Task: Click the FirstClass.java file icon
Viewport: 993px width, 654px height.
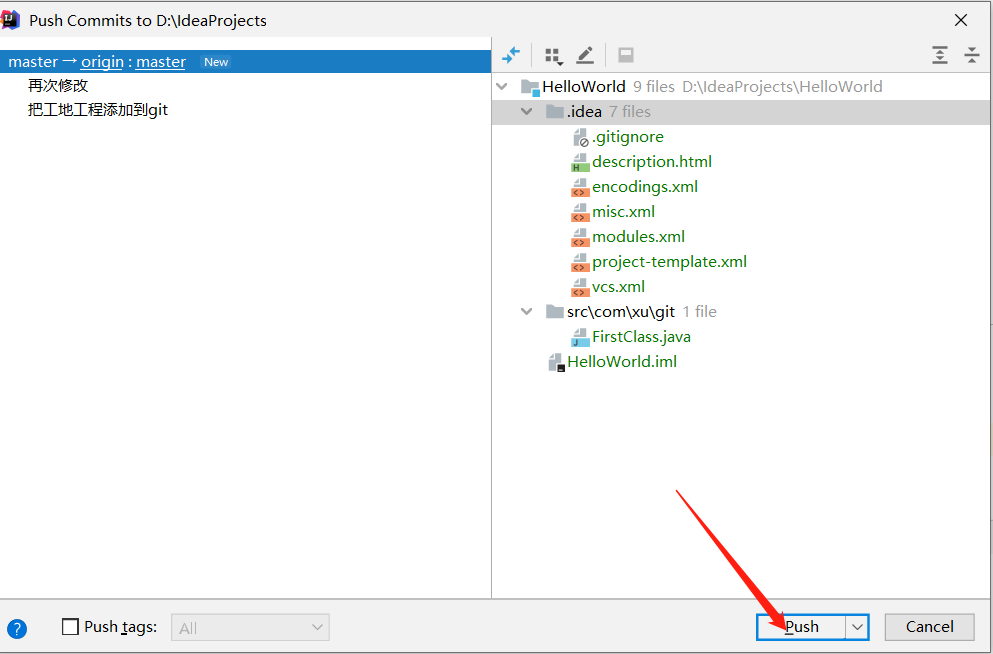Action: (580, 337)
